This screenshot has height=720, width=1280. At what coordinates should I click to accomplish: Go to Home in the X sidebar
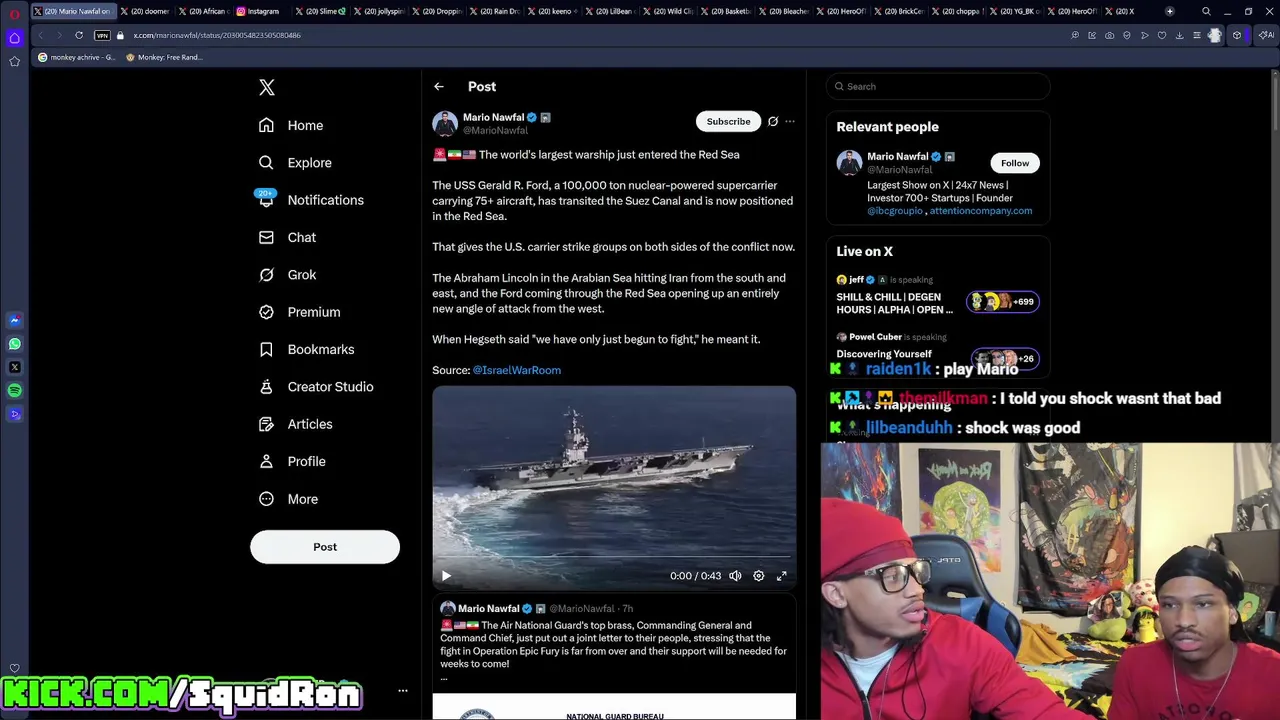coord(291,125)
